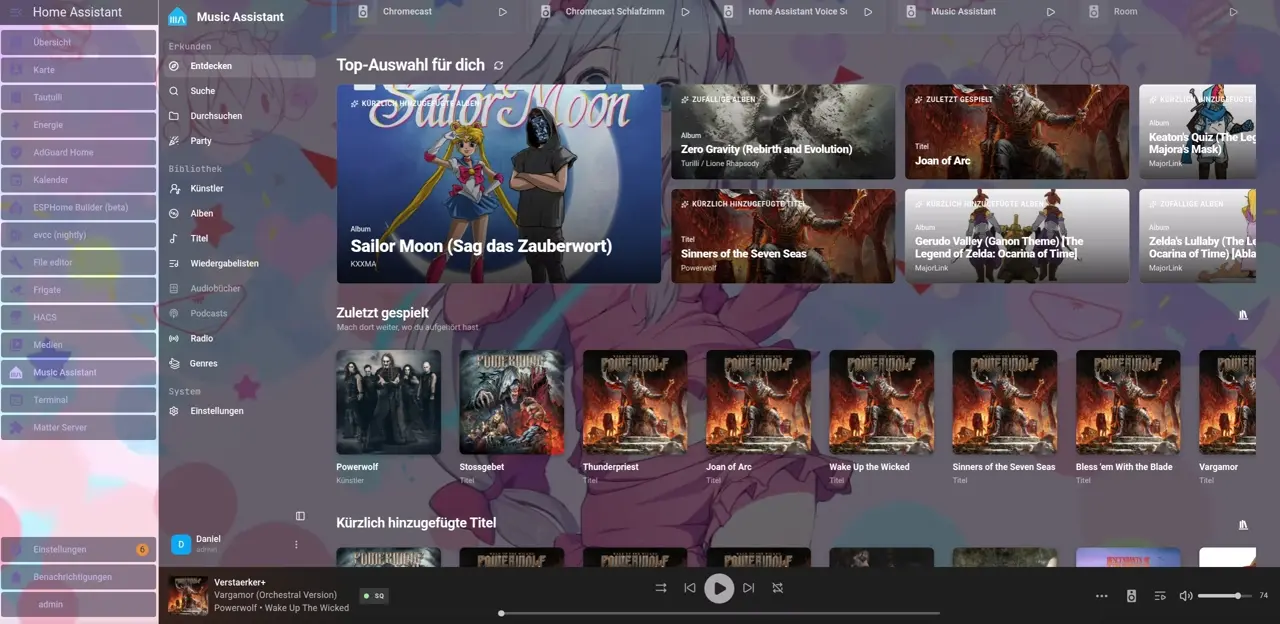
Task: Open Tautulli in the Home Assistant sidebar
Action: point(79,97)
